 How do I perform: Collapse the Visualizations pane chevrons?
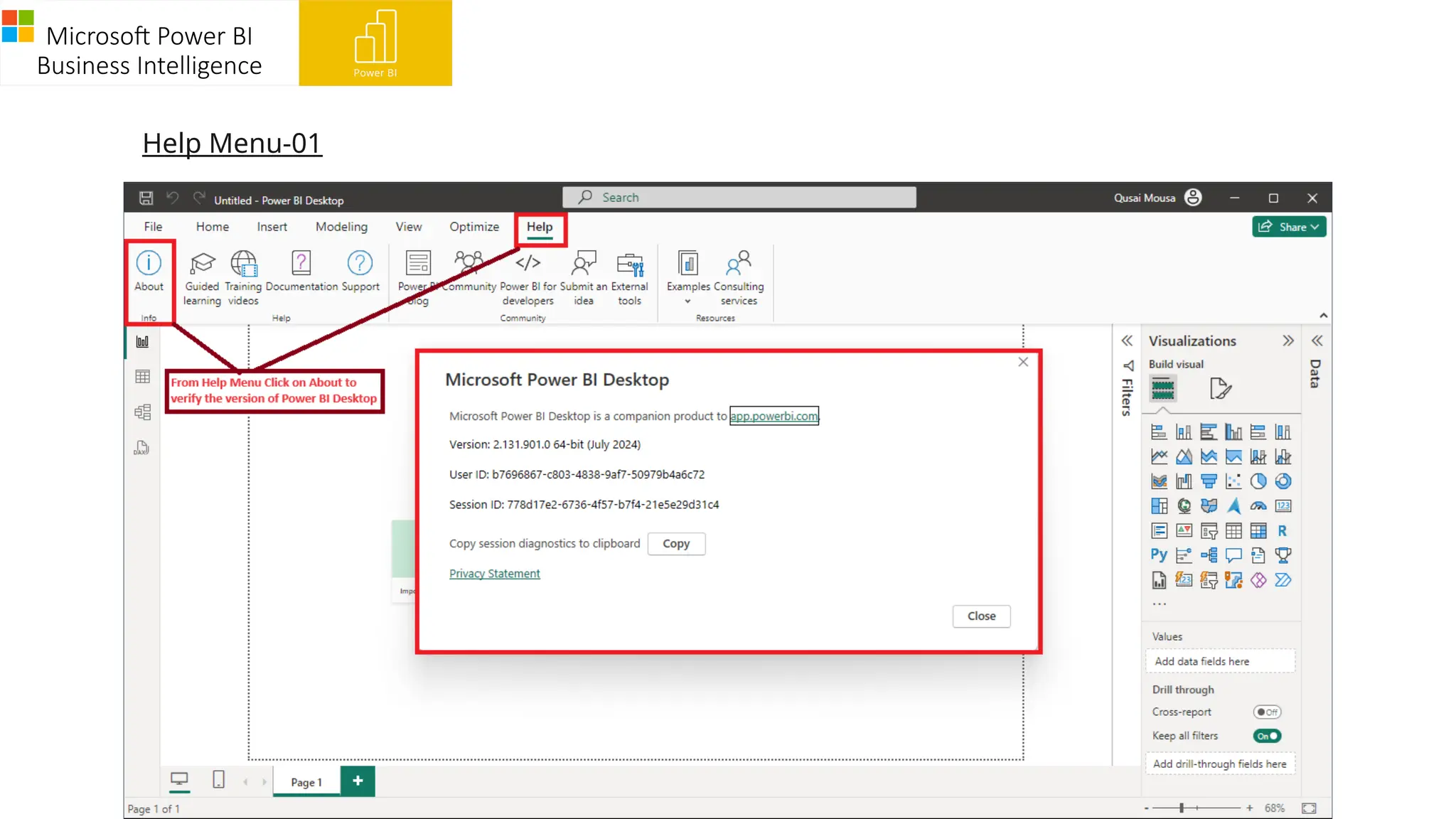(x=1288, y=341)
